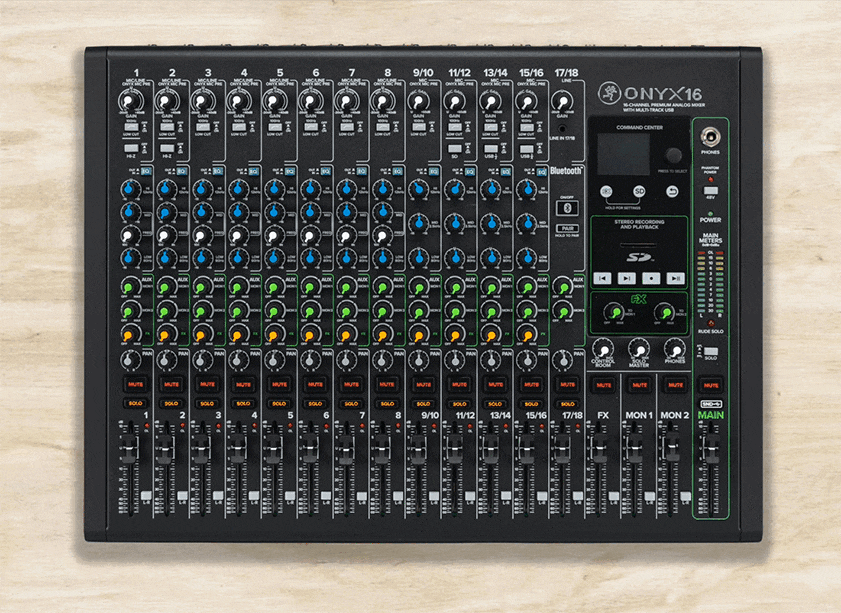Screen dimensions: 841x613
Task: Click the LOW EQ knob on channel 2
Action: 166,259
